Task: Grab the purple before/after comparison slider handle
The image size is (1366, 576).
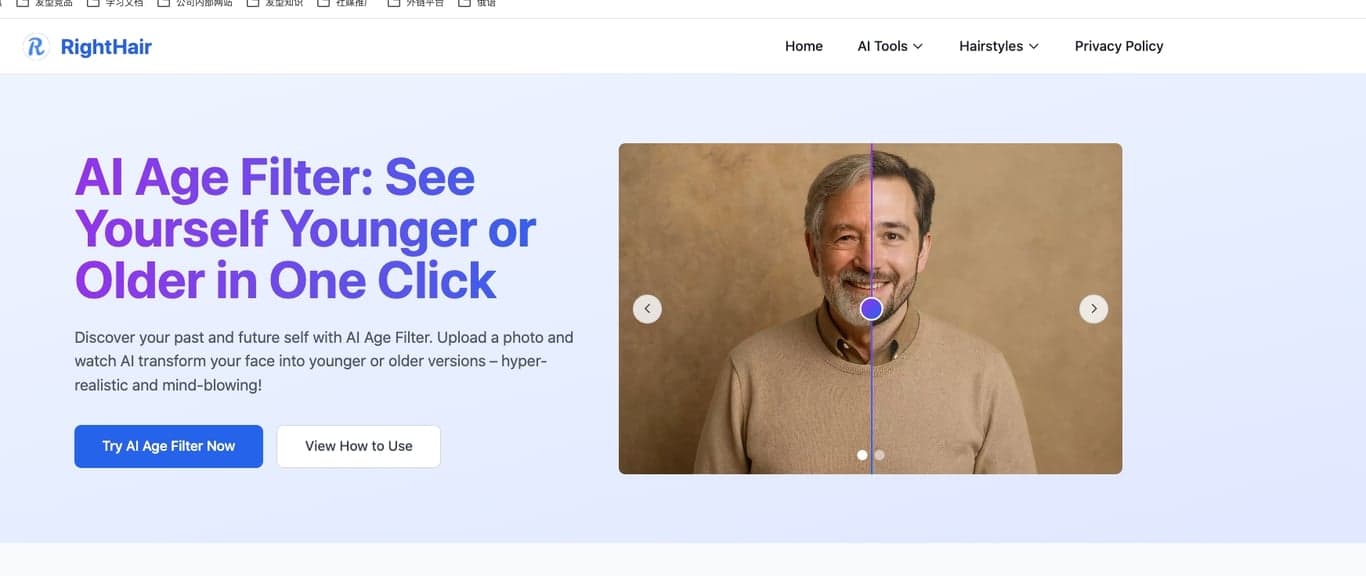Action: coord(871,309)
